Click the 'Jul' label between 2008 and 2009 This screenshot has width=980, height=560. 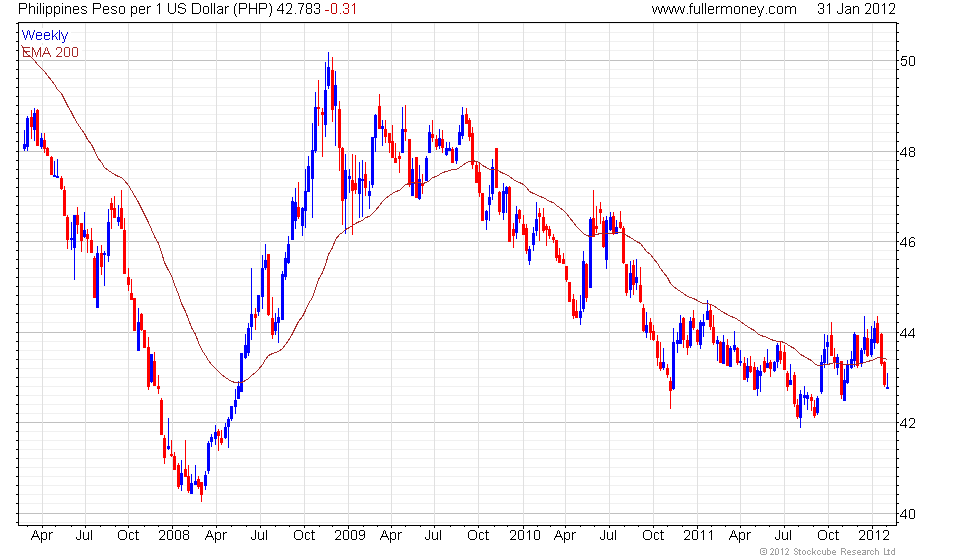coord(259,536)
